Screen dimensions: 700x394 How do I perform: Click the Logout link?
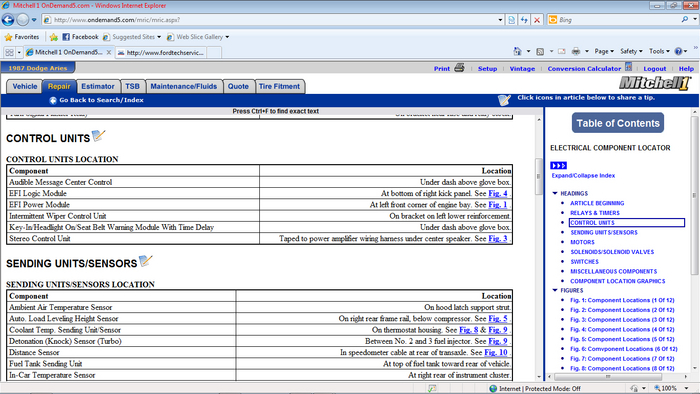click(x=654, y=69)
